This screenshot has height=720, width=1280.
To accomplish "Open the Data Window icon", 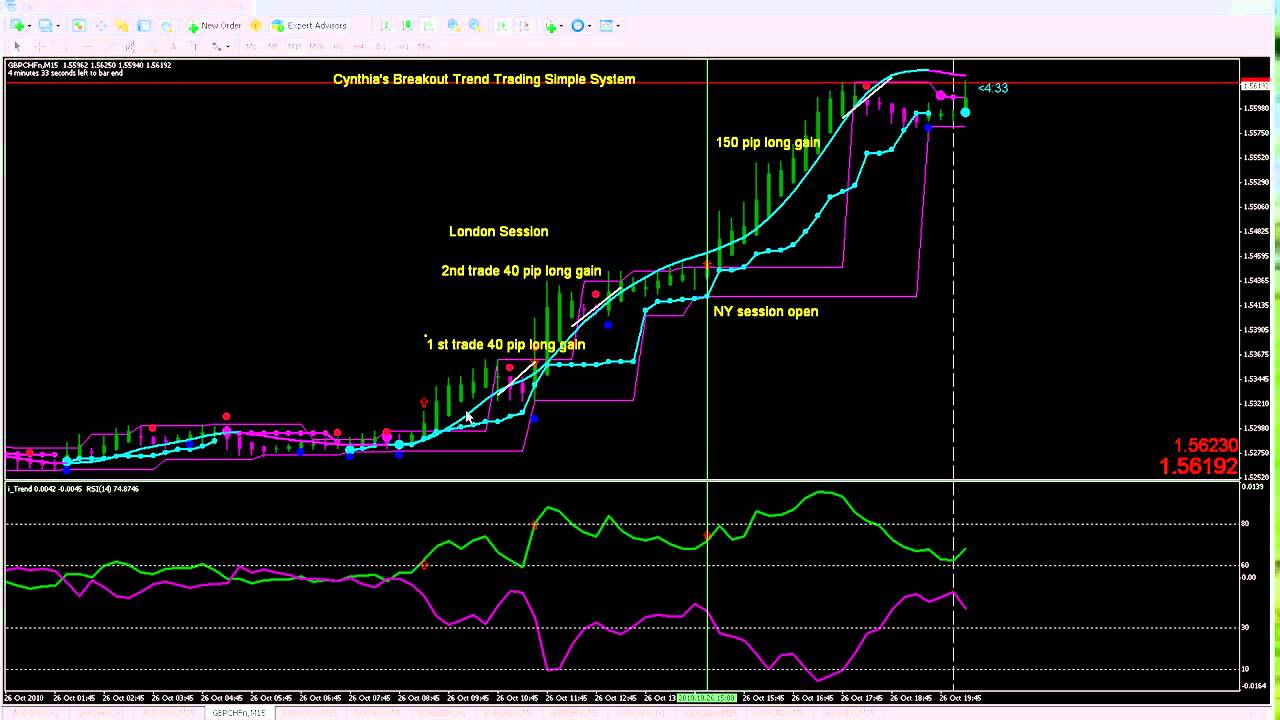I will coord(101,26).
